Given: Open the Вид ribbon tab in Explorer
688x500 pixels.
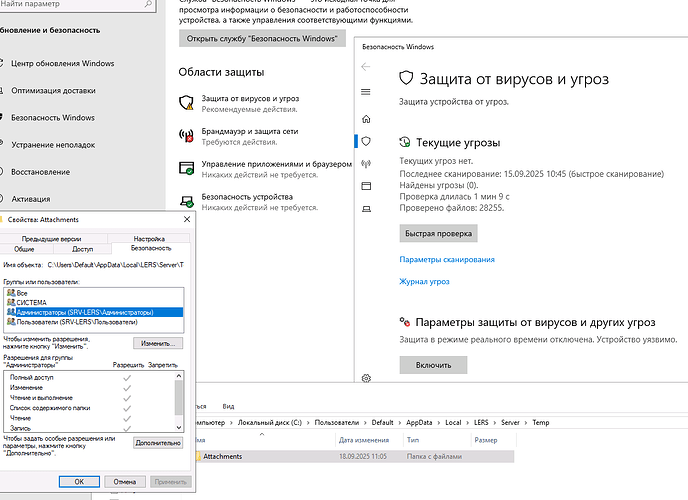Looking at the screenshot, I should [228, 407].
